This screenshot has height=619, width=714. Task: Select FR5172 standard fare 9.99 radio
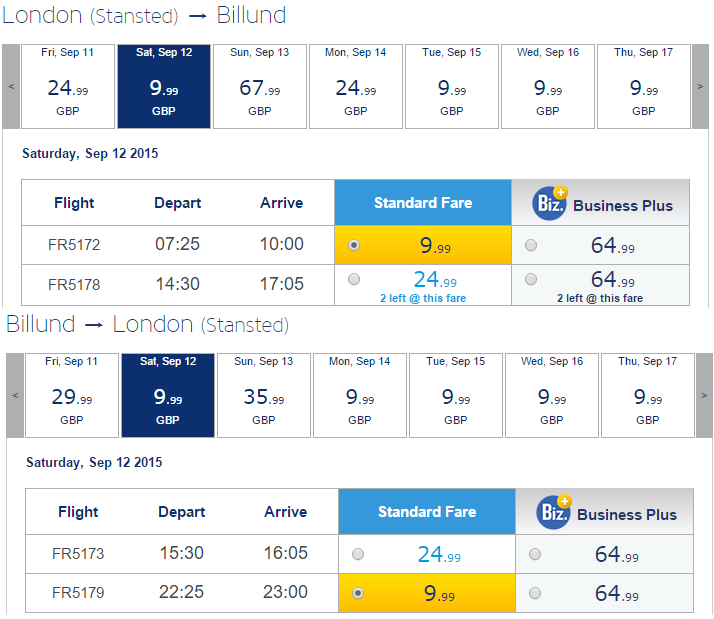coord(354,245)
